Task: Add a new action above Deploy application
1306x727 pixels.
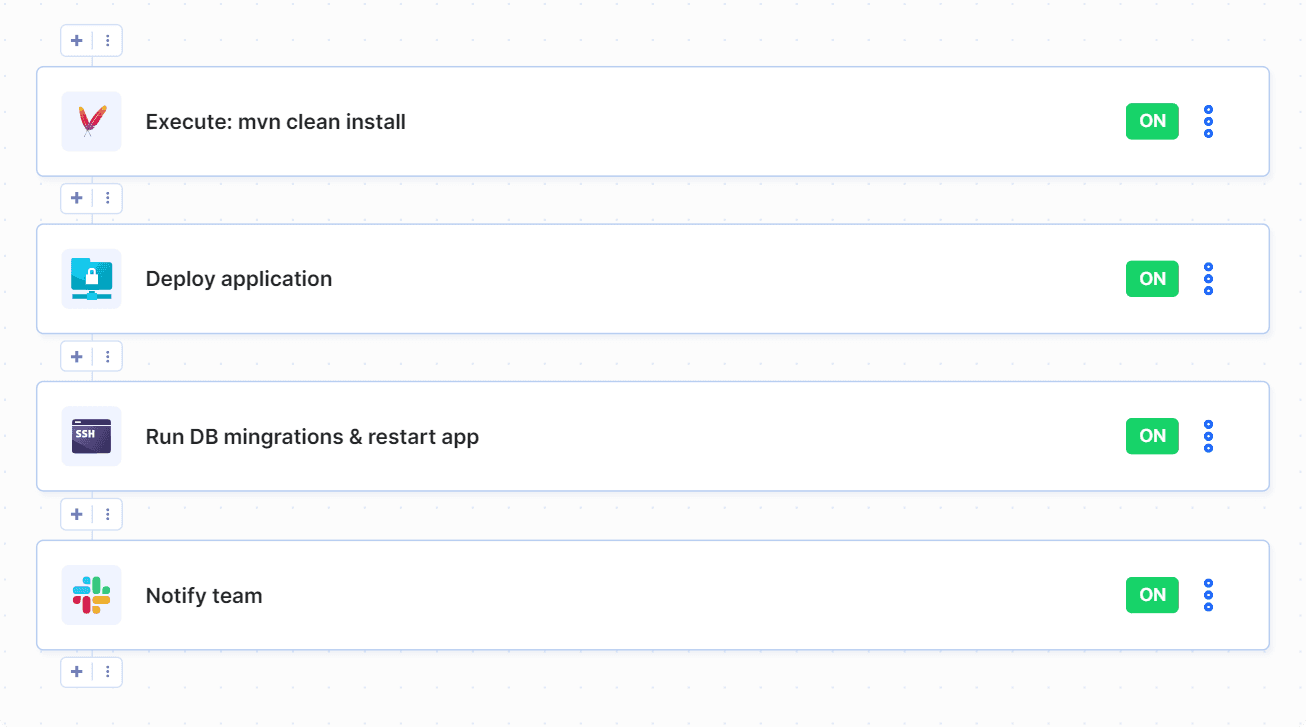Action: point(76,198)
